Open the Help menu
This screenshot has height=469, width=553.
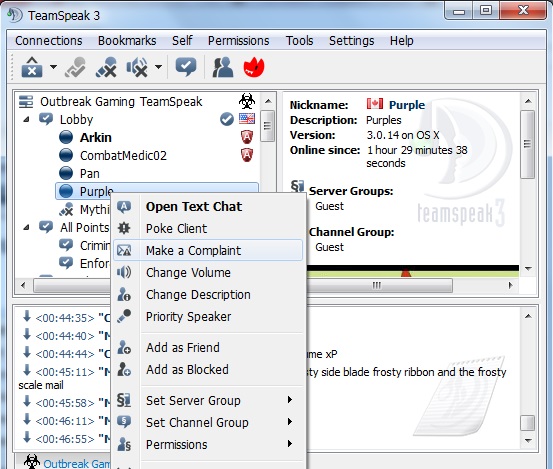pos(401,41)
